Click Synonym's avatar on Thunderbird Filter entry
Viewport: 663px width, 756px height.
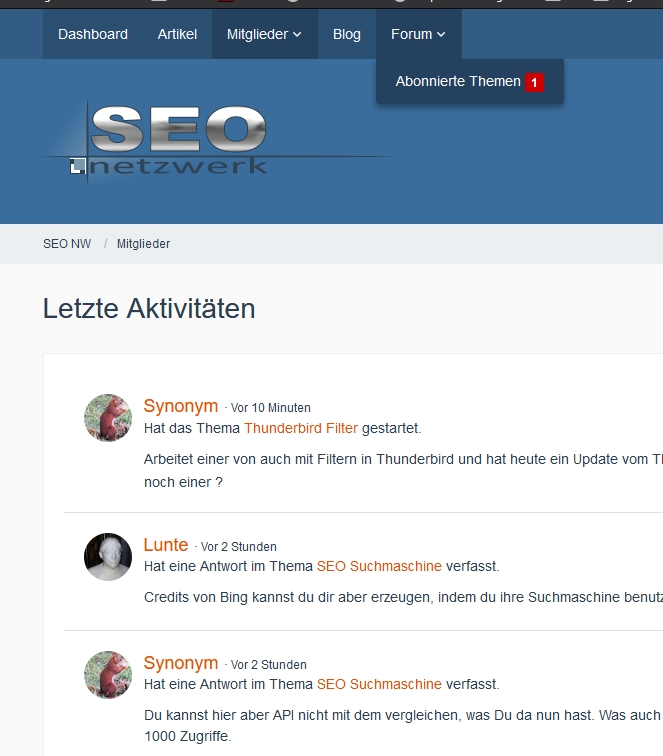(x=108, y=418)
